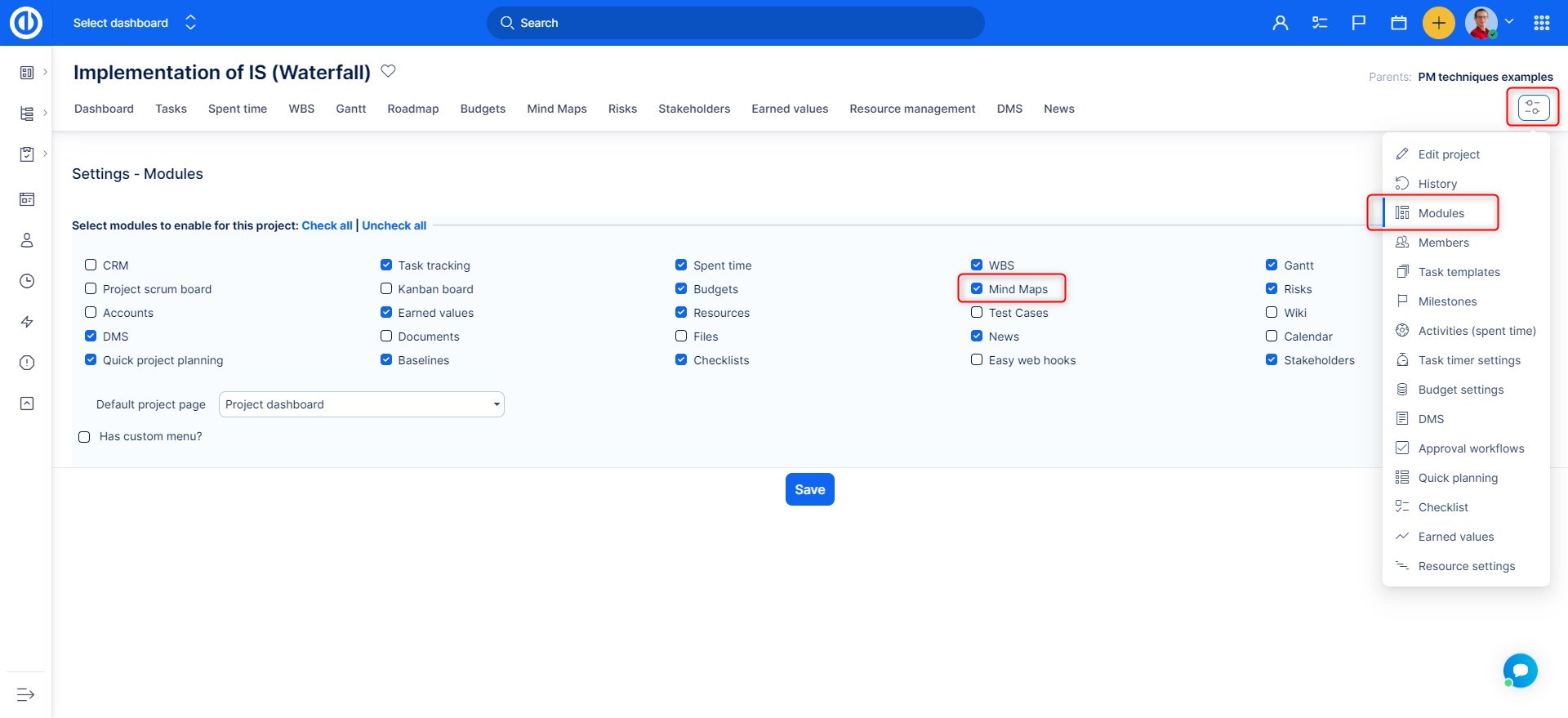Expand the left sidebar menu arrow
The height and width of the screenshot is (718, 1568).
(x=26, y=694)
